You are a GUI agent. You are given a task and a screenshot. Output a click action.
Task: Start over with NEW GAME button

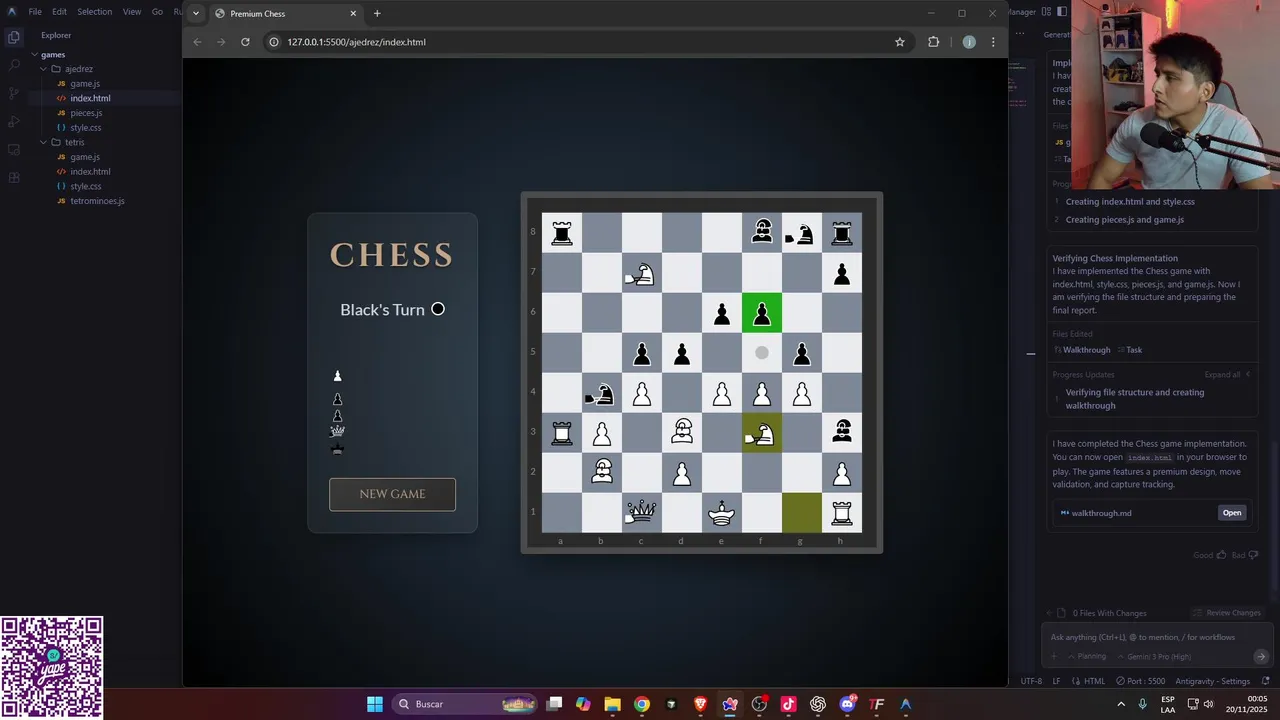(392, 494)
